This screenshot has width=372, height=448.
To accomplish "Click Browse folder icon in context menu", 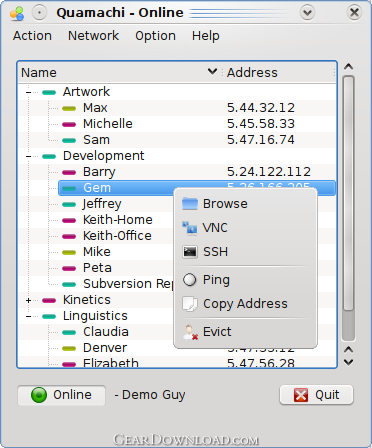I will pyautogui.click(x=190, y=204).
